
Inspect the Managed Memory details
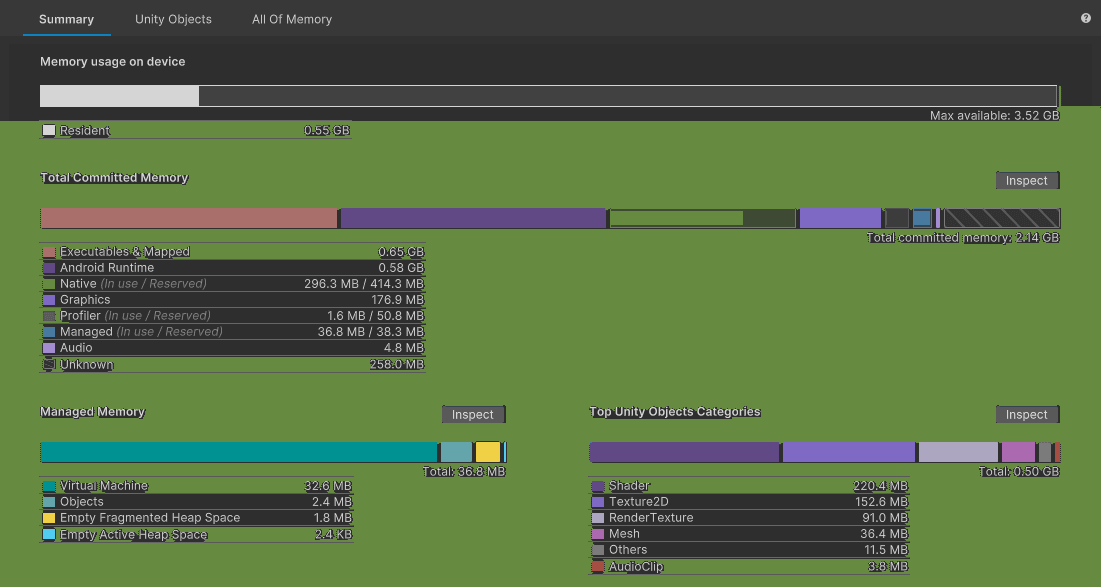coord(473,414)
